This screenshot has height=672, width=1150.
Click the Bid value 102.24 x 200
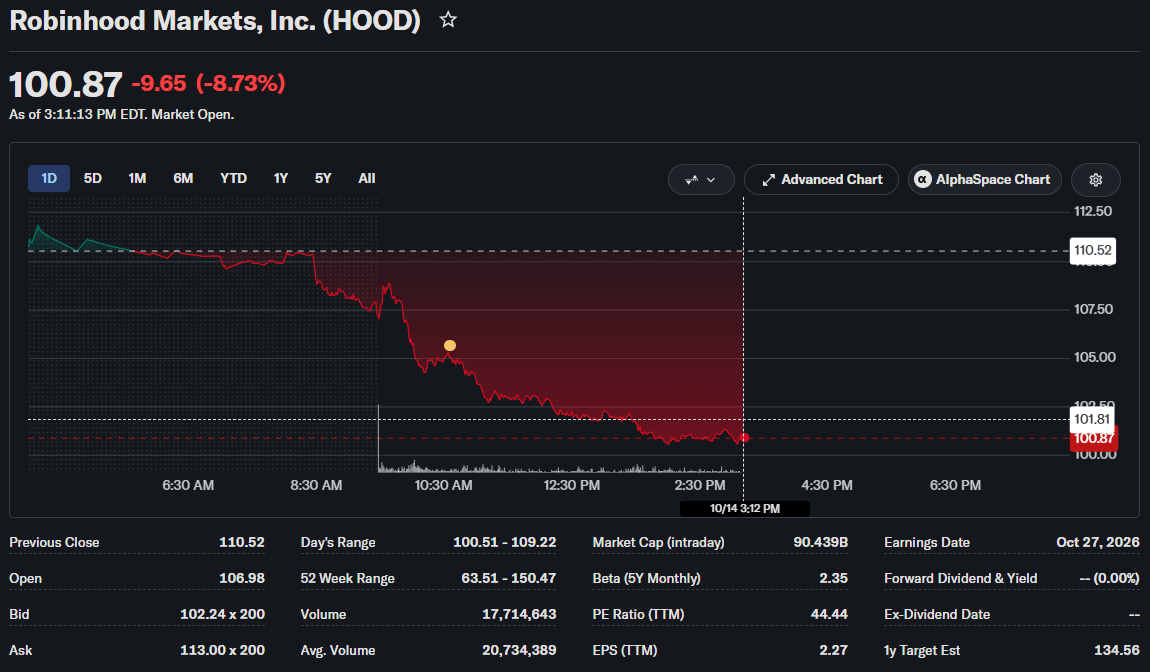tap(222, 614)
